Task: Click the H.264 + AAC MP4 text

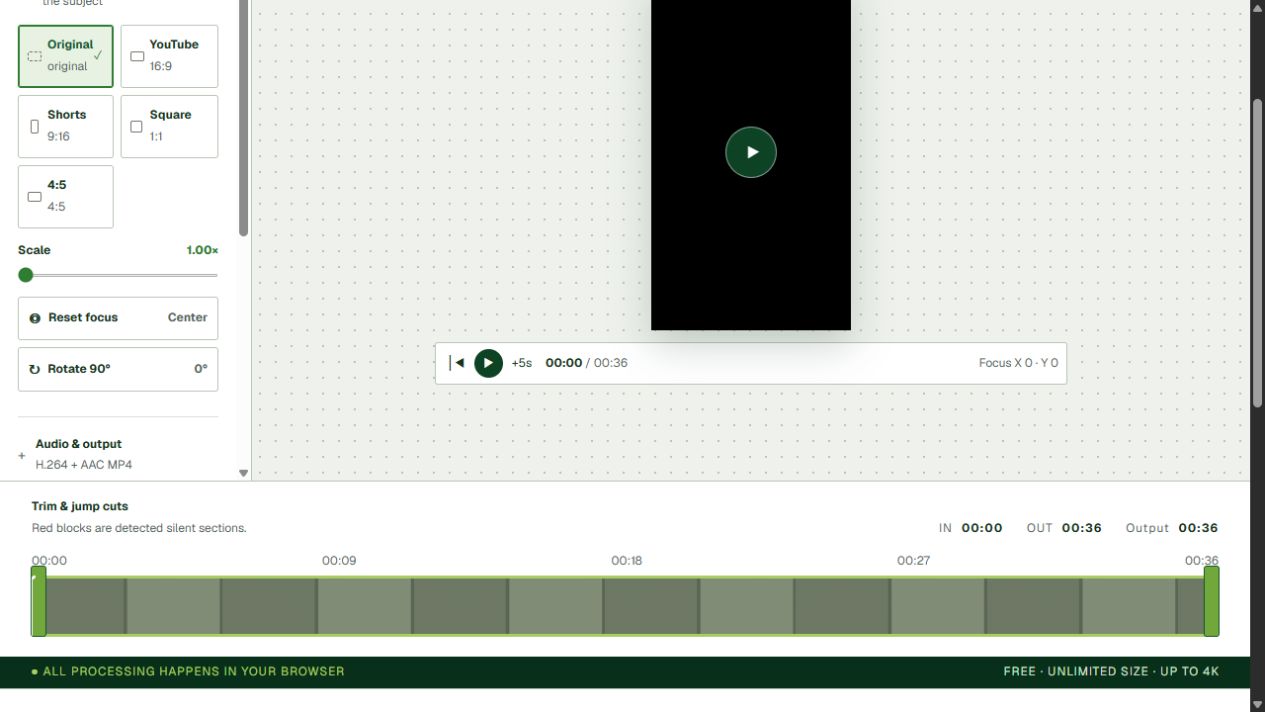Action: [84, 465]
